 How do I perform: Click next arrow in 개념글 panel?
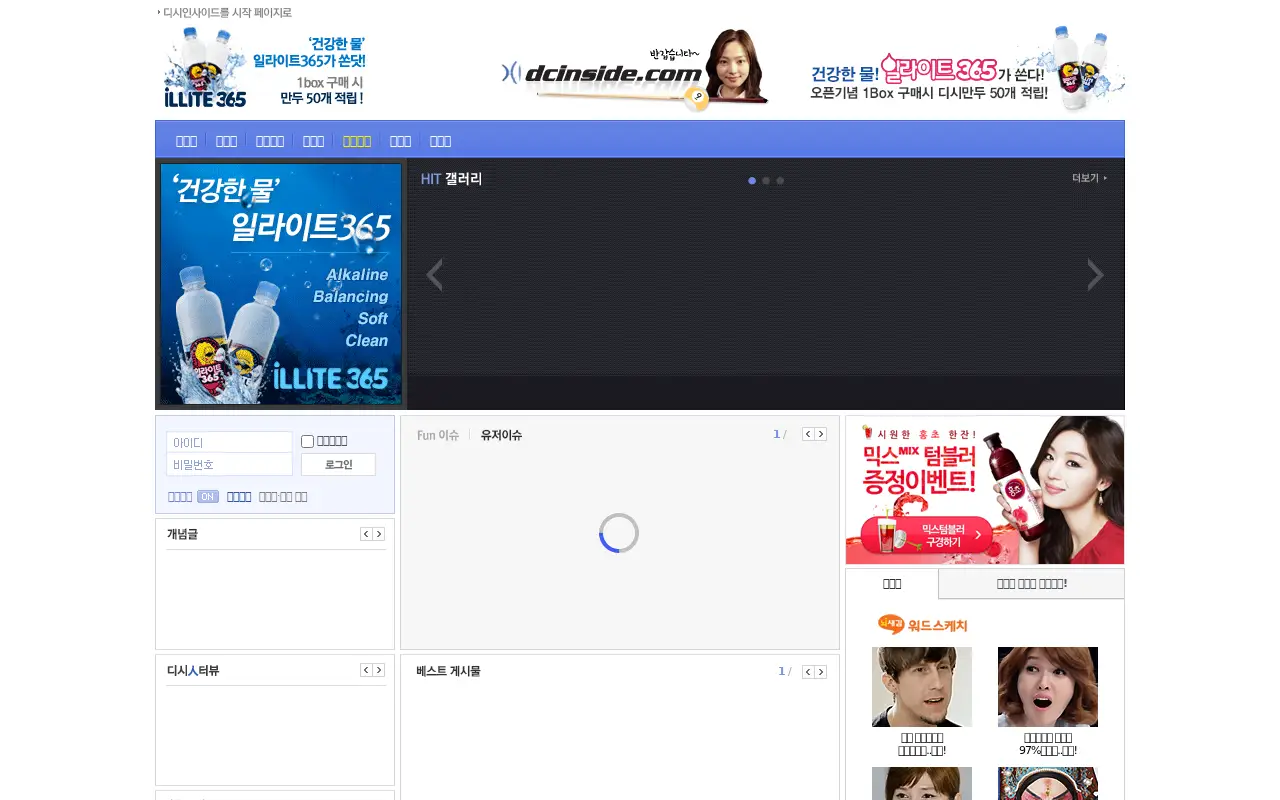pos(379,534)
